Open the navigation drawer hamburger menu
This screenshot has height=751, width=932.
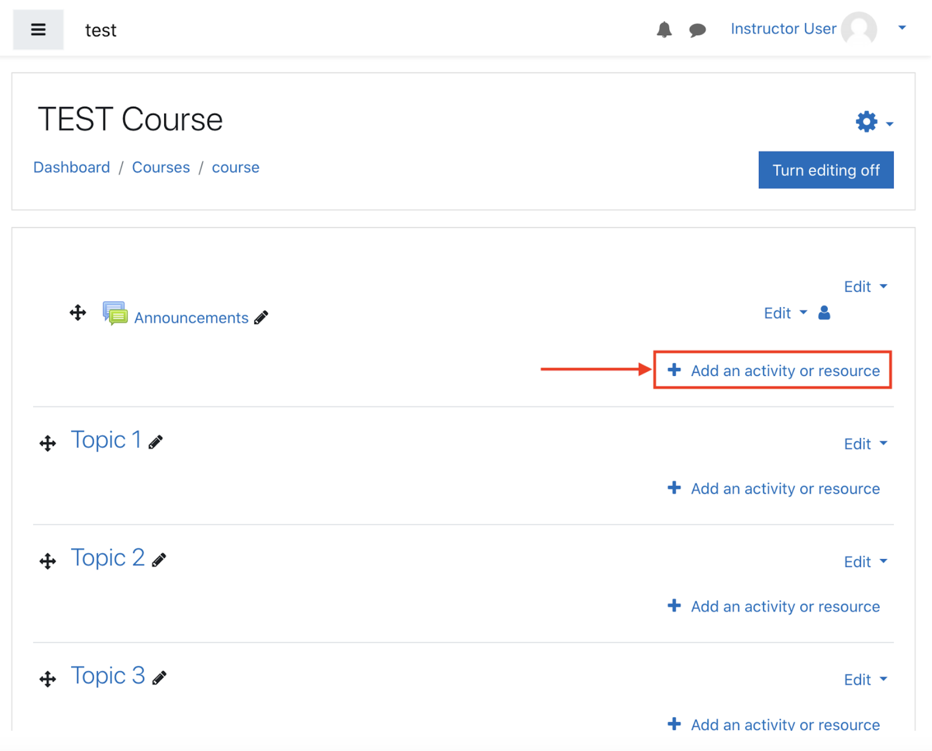pos(37,29)
